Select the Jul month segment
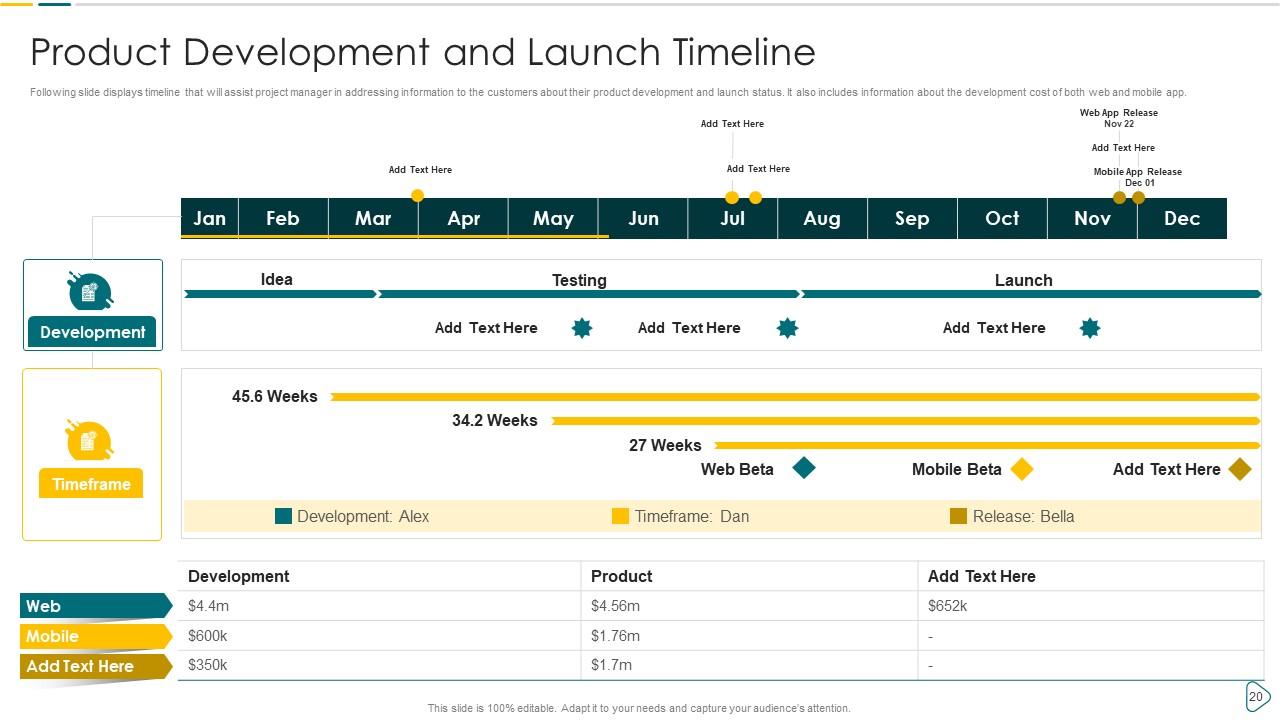1280x720 pixels. pos(732,219)
